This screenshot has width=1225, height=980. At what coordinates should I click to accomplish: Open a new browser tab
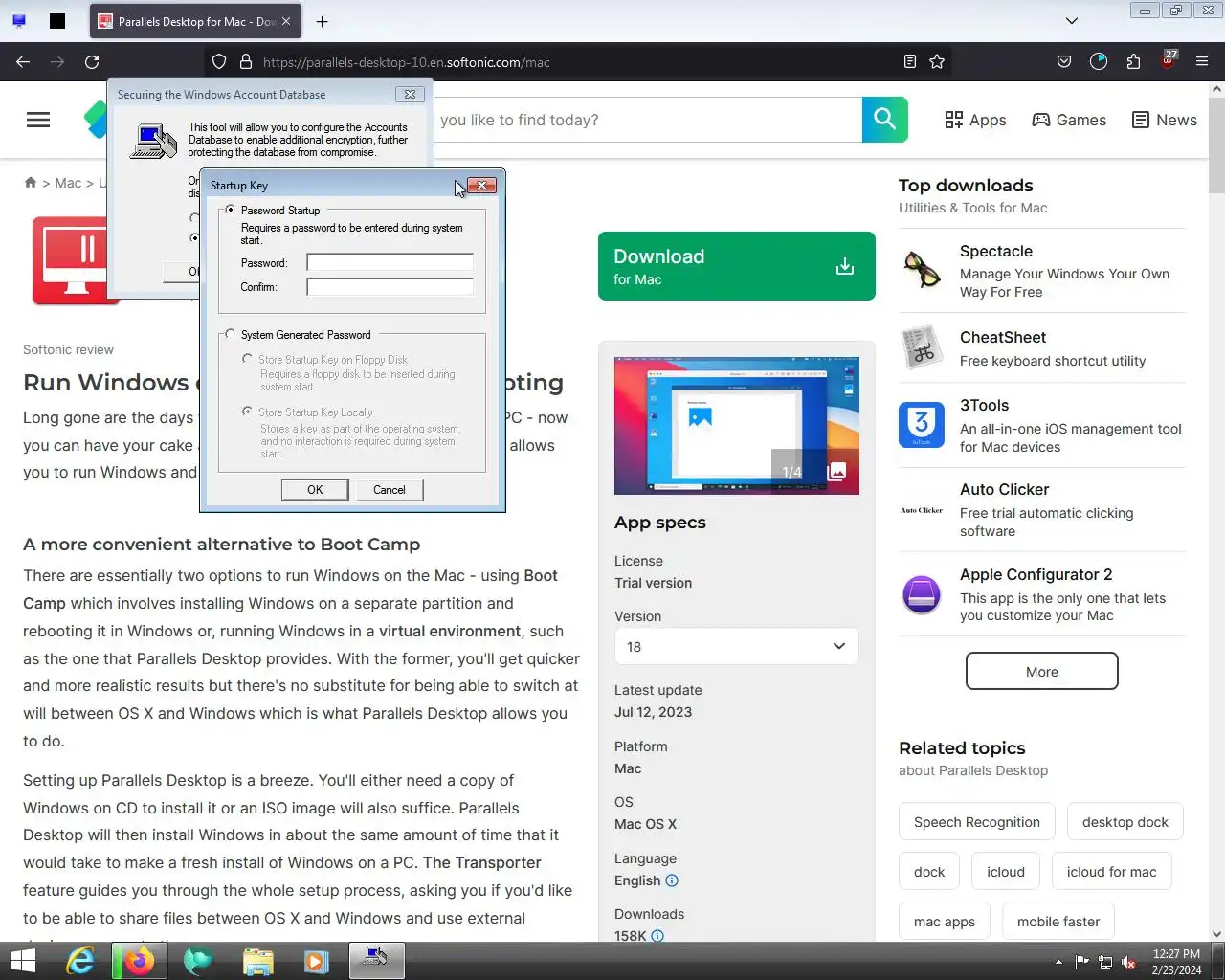pyautogui.click(x=323, y=21)
